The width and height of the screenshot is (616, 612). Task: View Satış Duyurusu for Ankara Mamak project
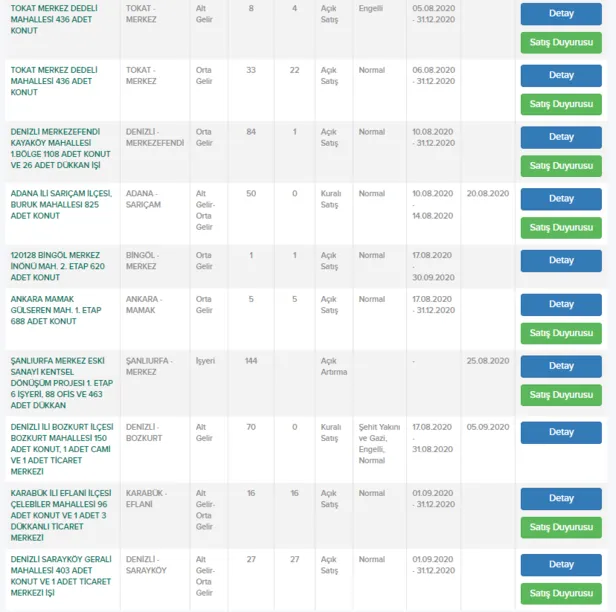pyautogui.click(x=561, y=333)
